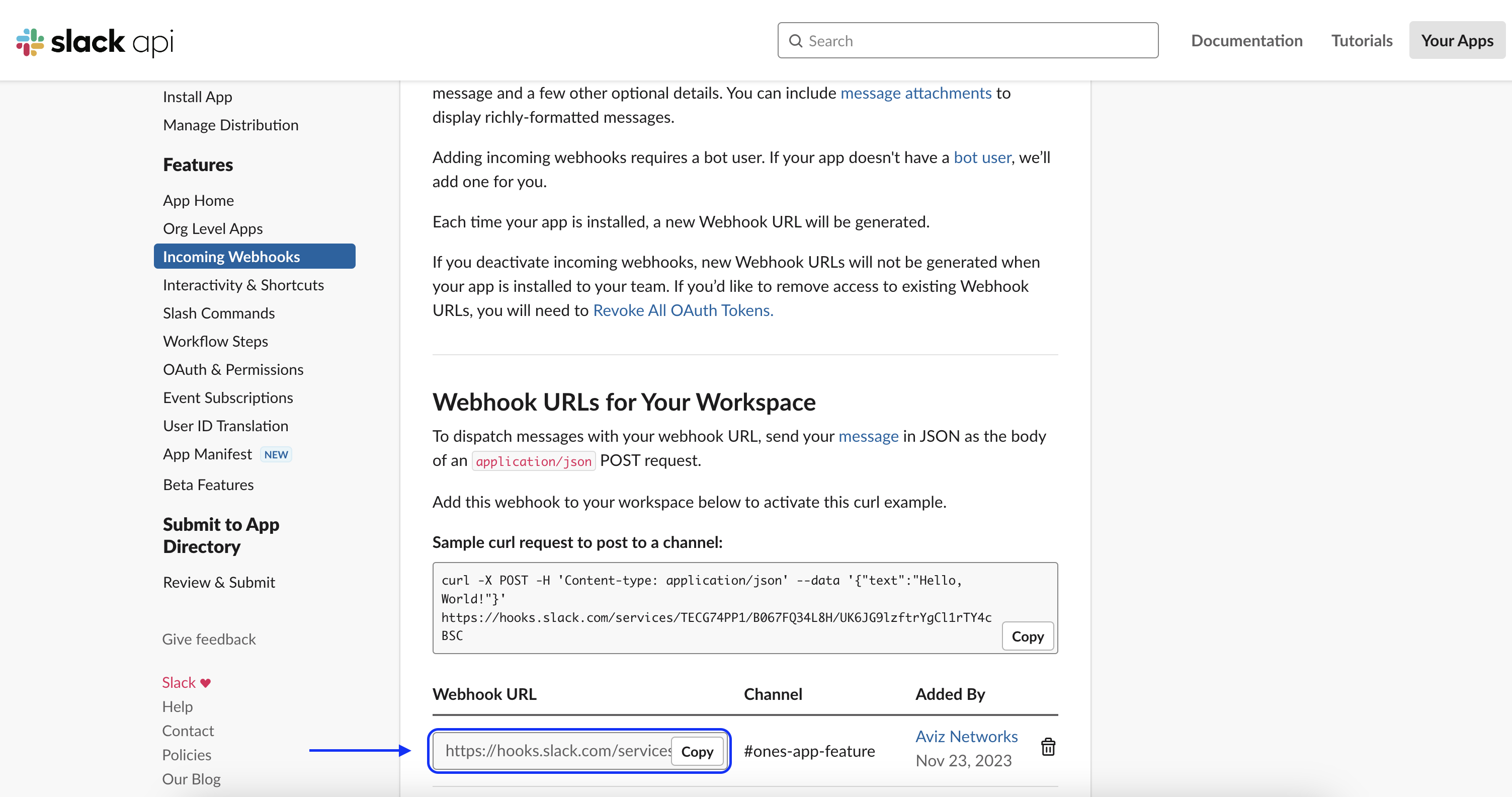
Task: Open the Give feedback link
Action: point(209,639)
